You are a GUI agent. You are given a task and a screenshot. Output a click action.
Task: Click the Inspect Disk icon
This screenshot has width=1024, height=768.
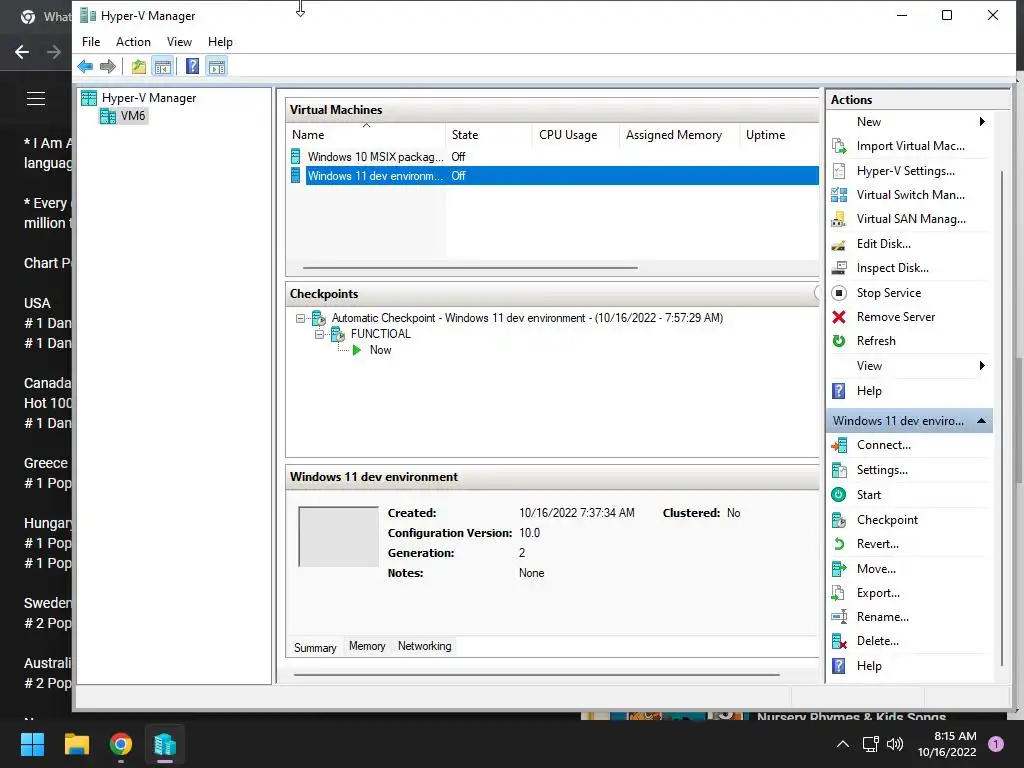pyautogui.click(x=839, y=268)
